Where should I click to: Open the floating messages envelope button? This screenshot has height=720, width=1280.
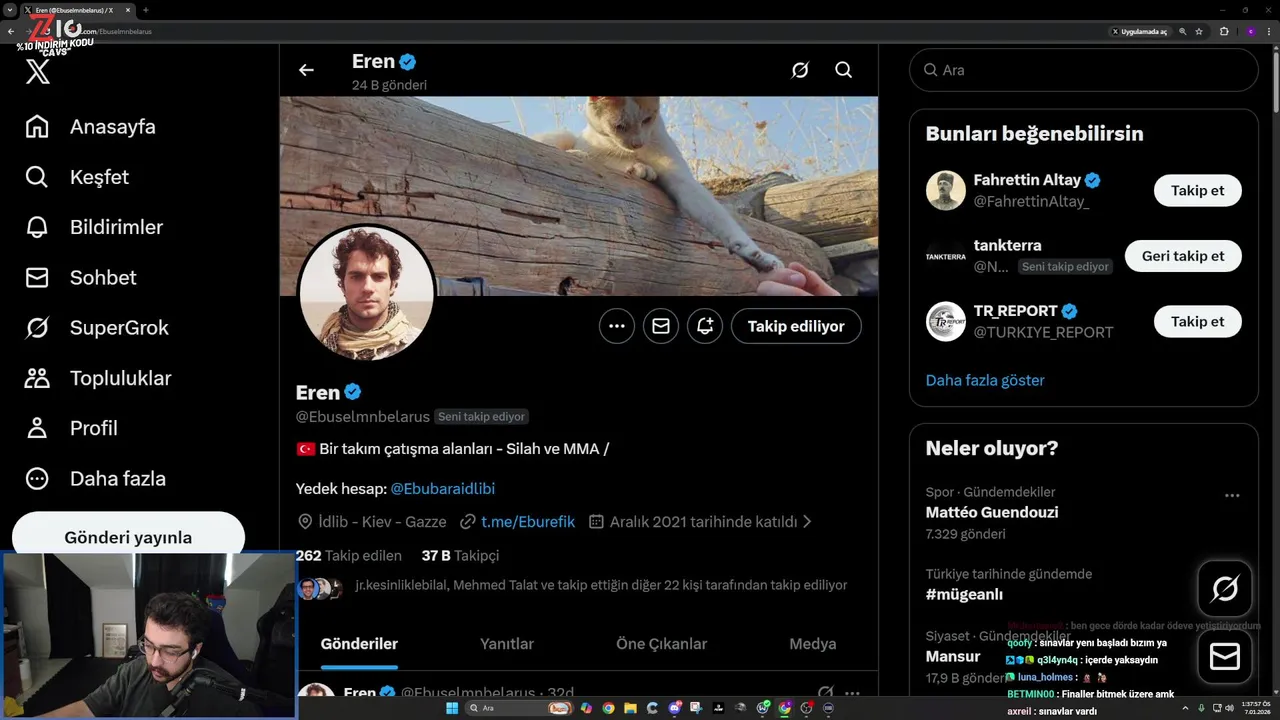pyautogui.click(x=1225, y=656)
